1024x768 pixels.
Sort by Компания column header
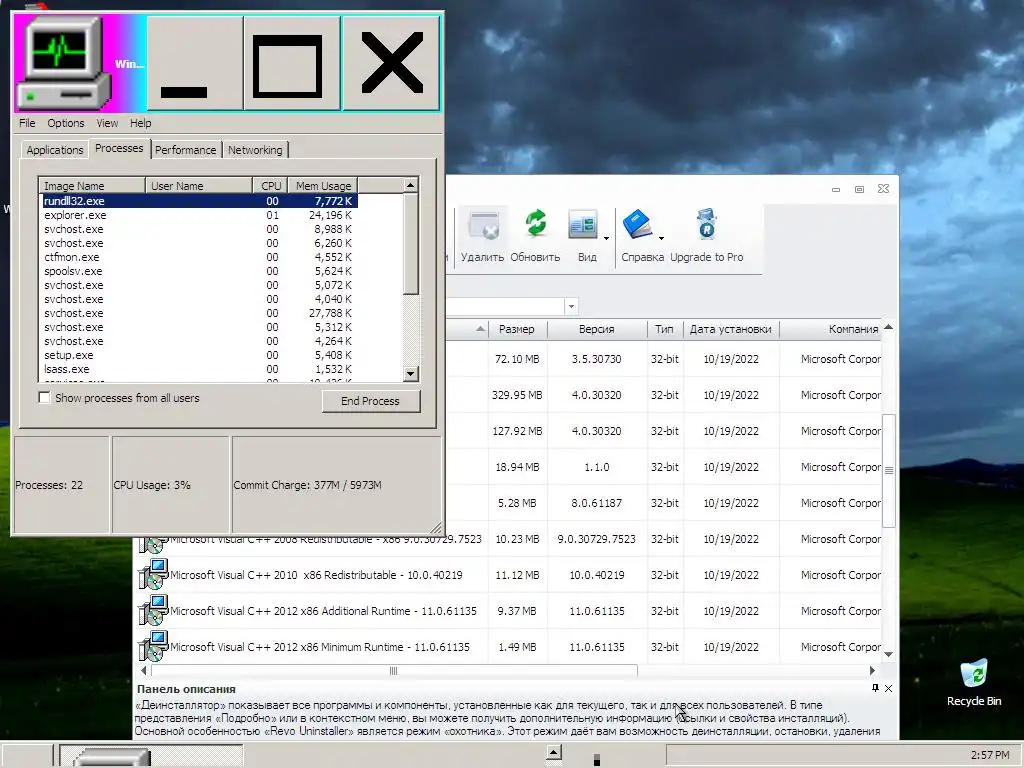(x=831, y=329)
